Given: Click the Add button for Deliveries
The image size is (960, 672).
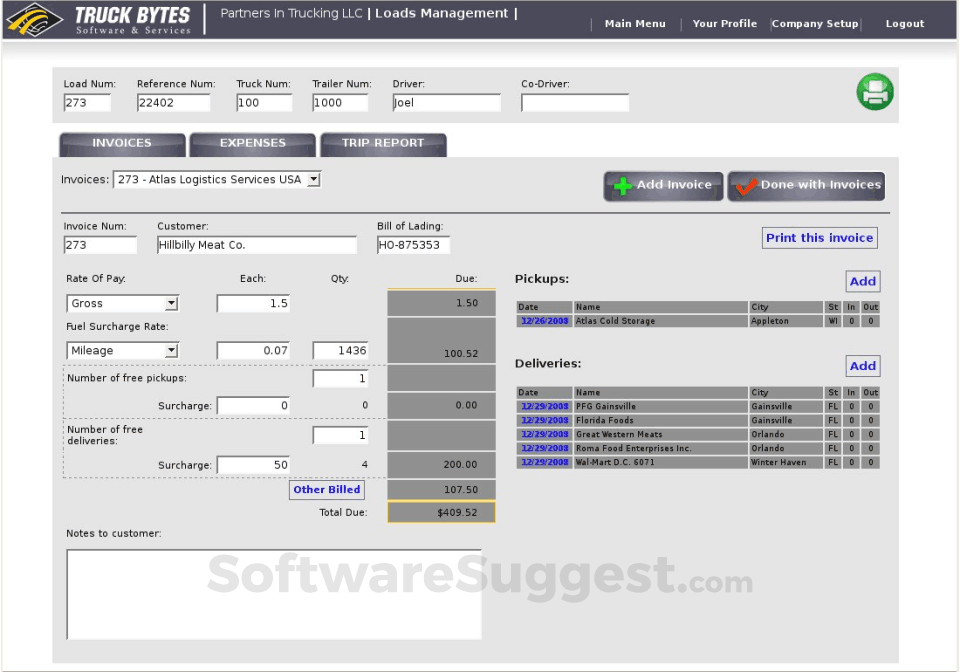Looking at the screenshot, I should [862, 365].
